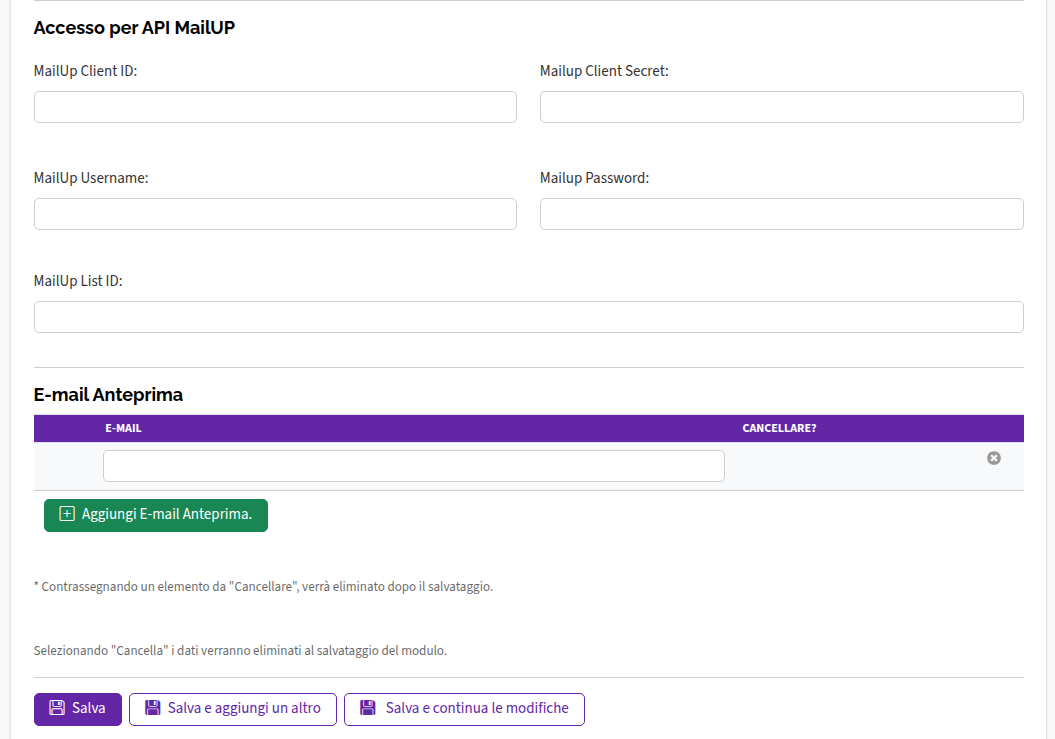
Task: Click the CANCELLARE? column header
Action: point(779,428)
